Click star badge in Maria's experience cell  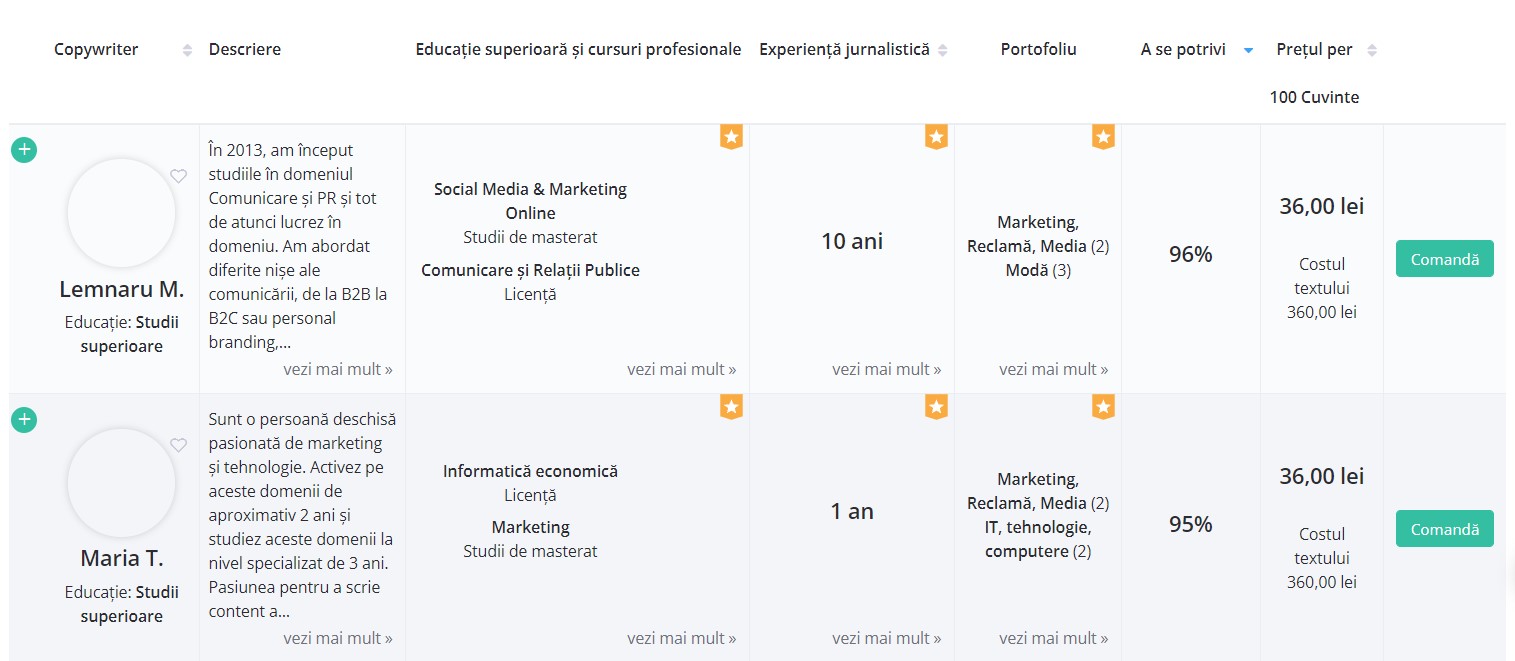coord(936,406)
